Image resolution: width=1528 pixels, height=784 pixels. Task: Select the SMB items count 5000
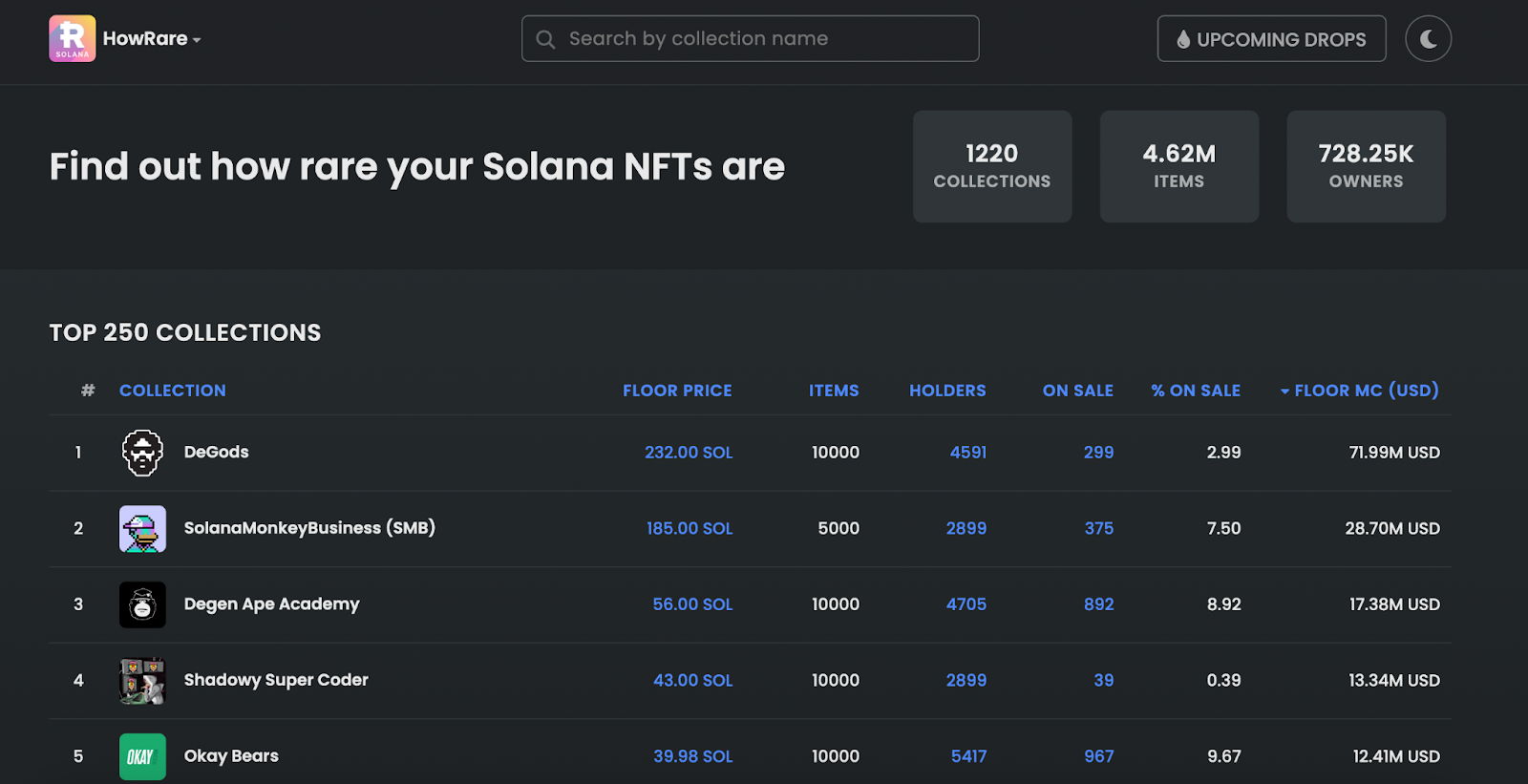(838, 528)
